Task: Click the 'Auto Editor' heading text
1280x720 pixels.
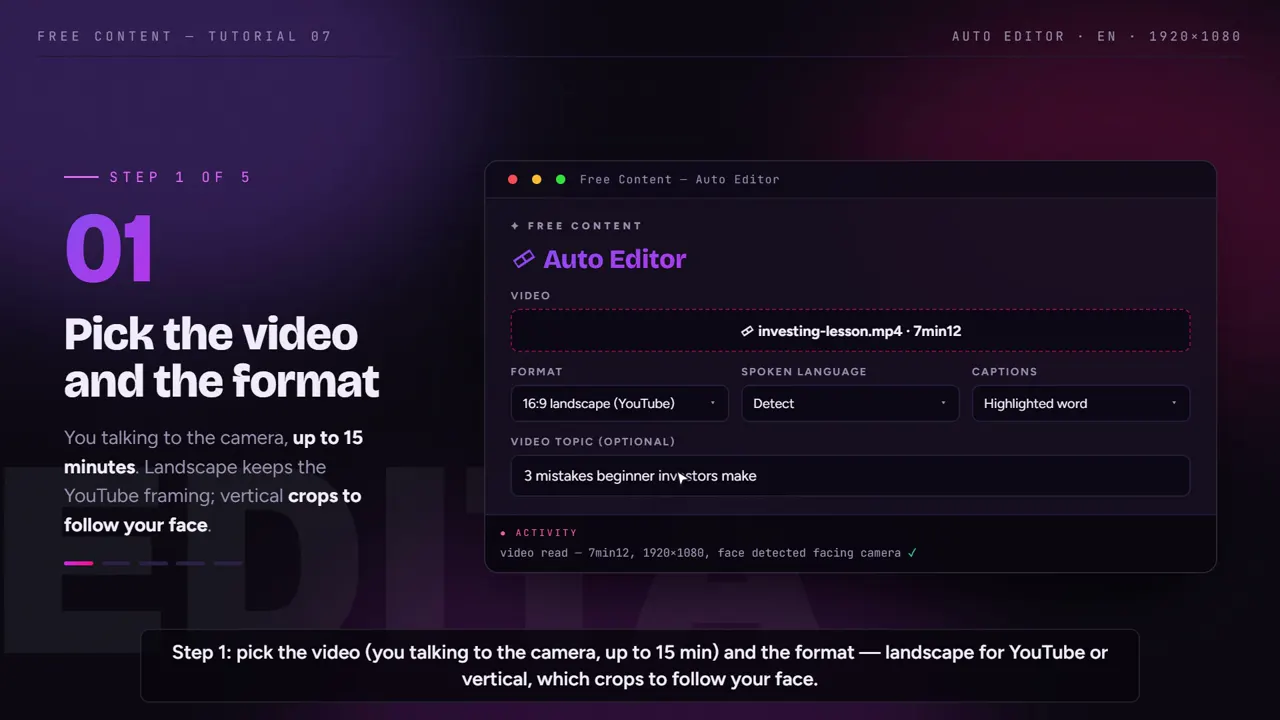Action: 614,259
